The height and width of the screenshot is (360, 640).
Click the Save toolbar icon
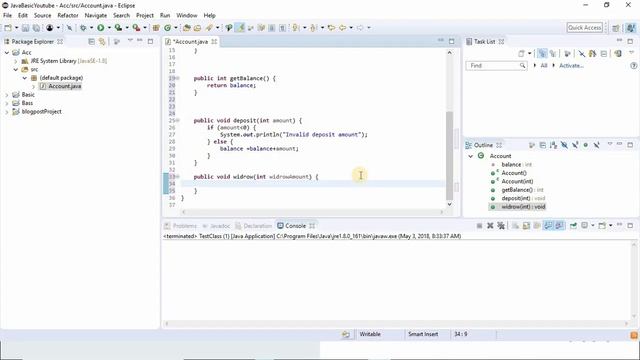(25, 28)
